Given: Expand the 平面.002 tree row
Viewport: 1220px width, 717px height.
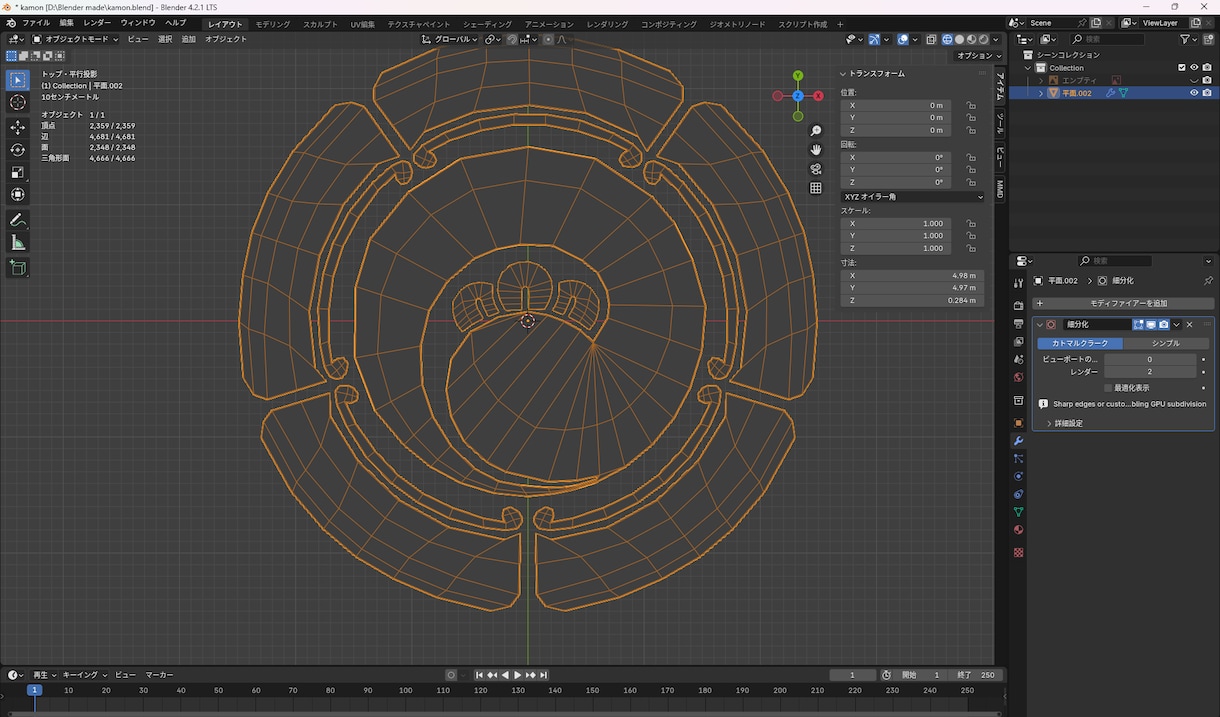Looking at the screenshot, I should click(x=1041, y=93).
